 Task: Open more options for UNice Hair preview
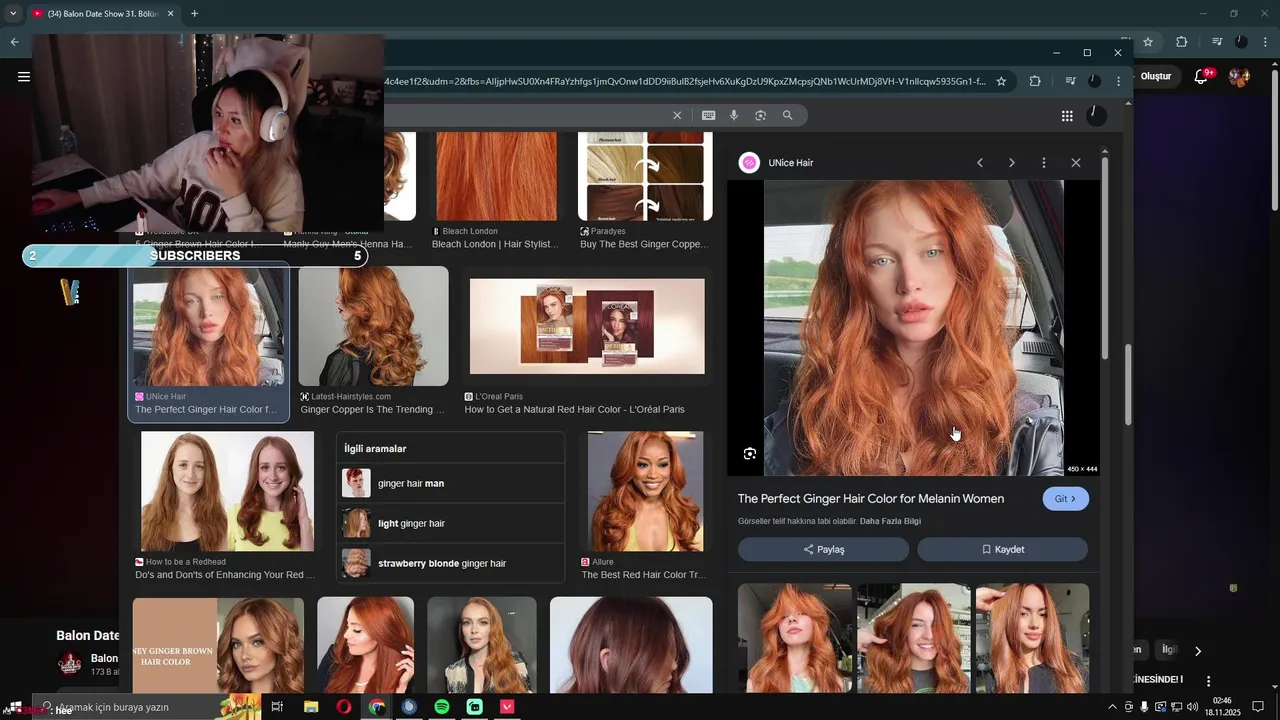pyautogui.click(x=1043, y=163)
